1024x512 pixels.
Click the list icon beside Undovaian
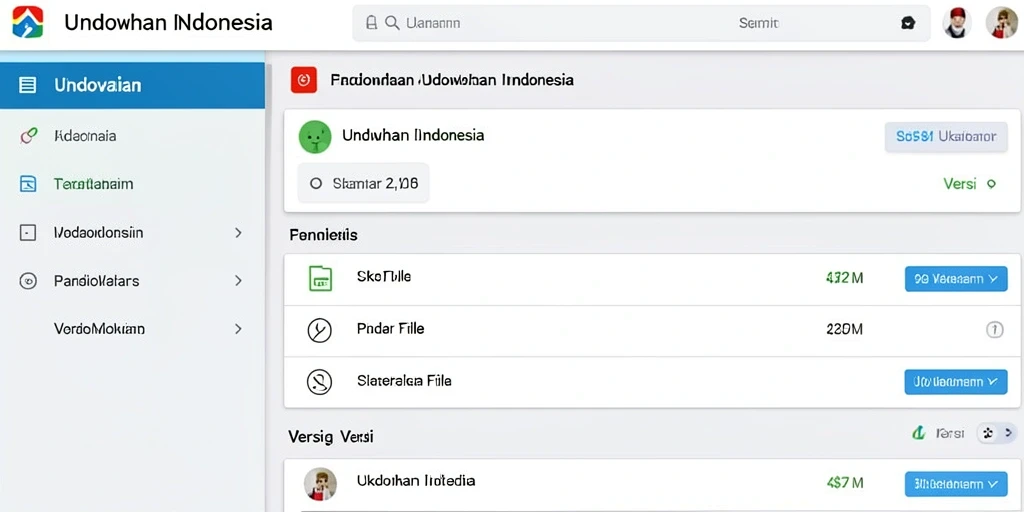pos(27,85)
